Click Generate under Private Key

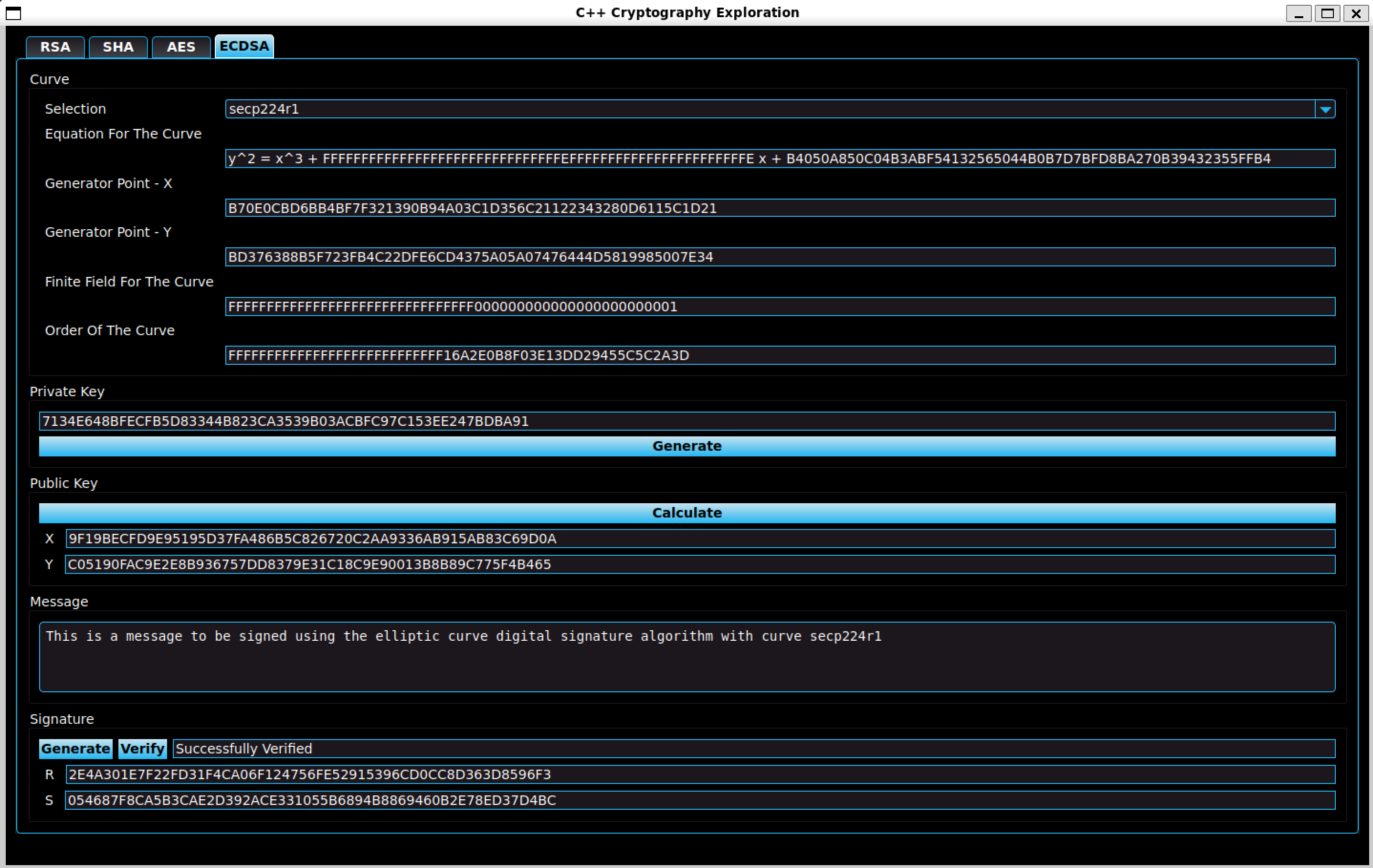686,446
